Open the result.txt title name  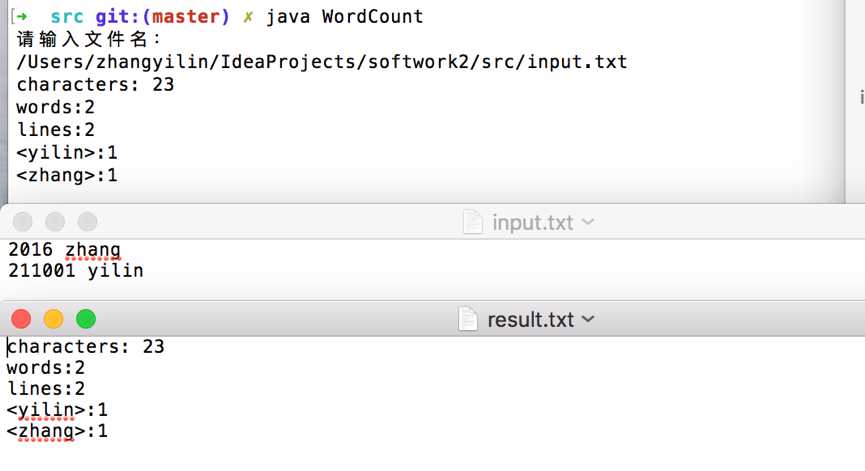[x=531, y=320]
